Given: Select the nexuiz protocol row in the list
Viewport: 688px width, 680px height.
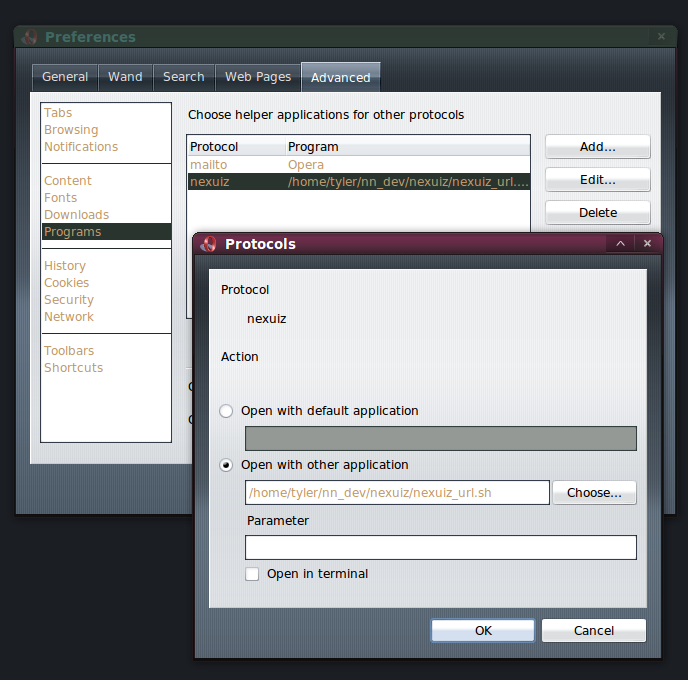Looking at the screenshot, I should [358, 182].
